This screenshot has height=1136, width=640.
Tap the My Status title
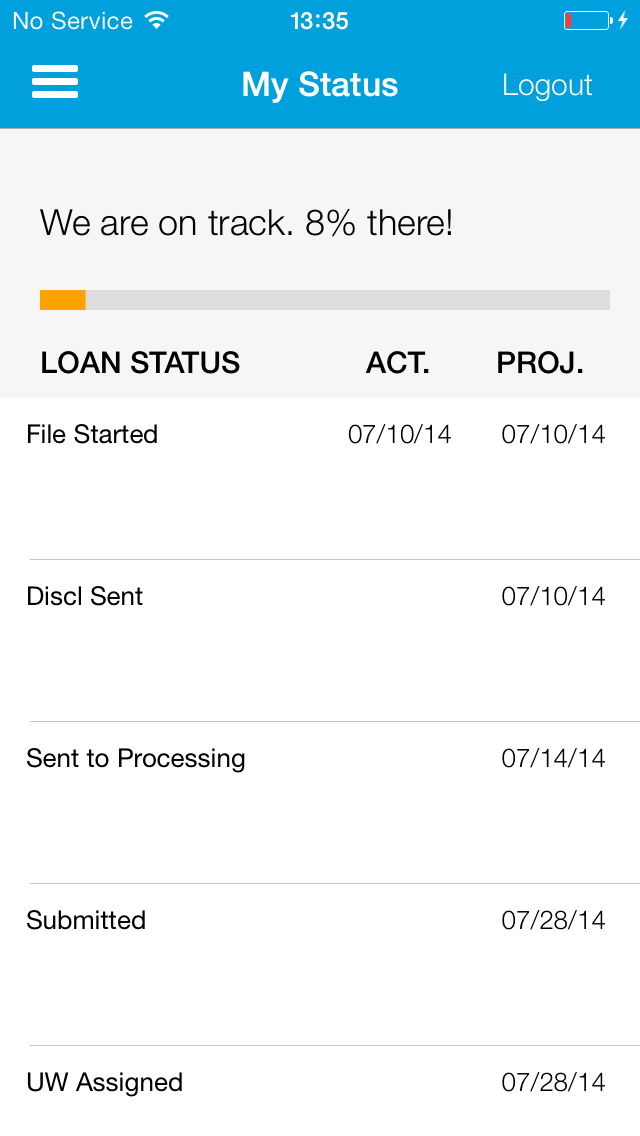pyautogui.click(x=319, y=85)
